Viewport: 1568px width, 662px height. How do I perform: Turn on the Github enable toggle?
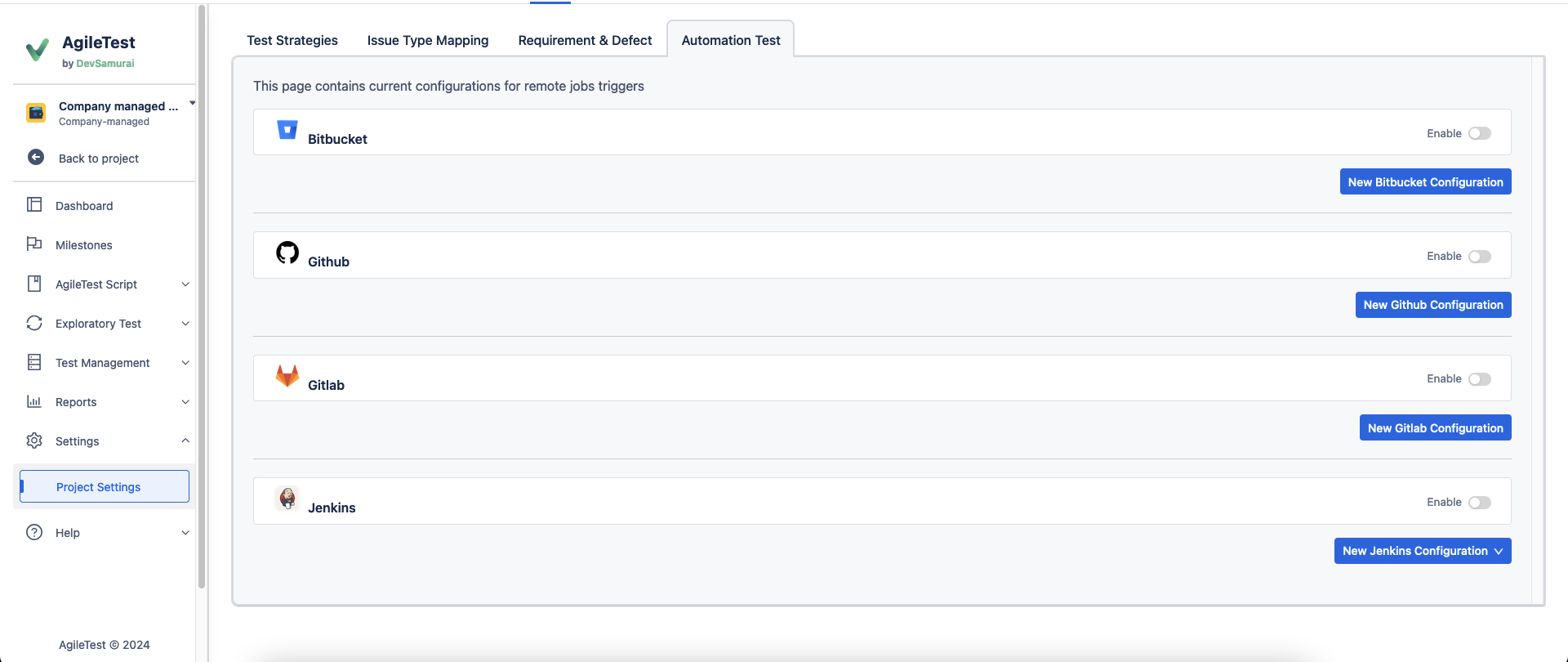click(1479, 257)
